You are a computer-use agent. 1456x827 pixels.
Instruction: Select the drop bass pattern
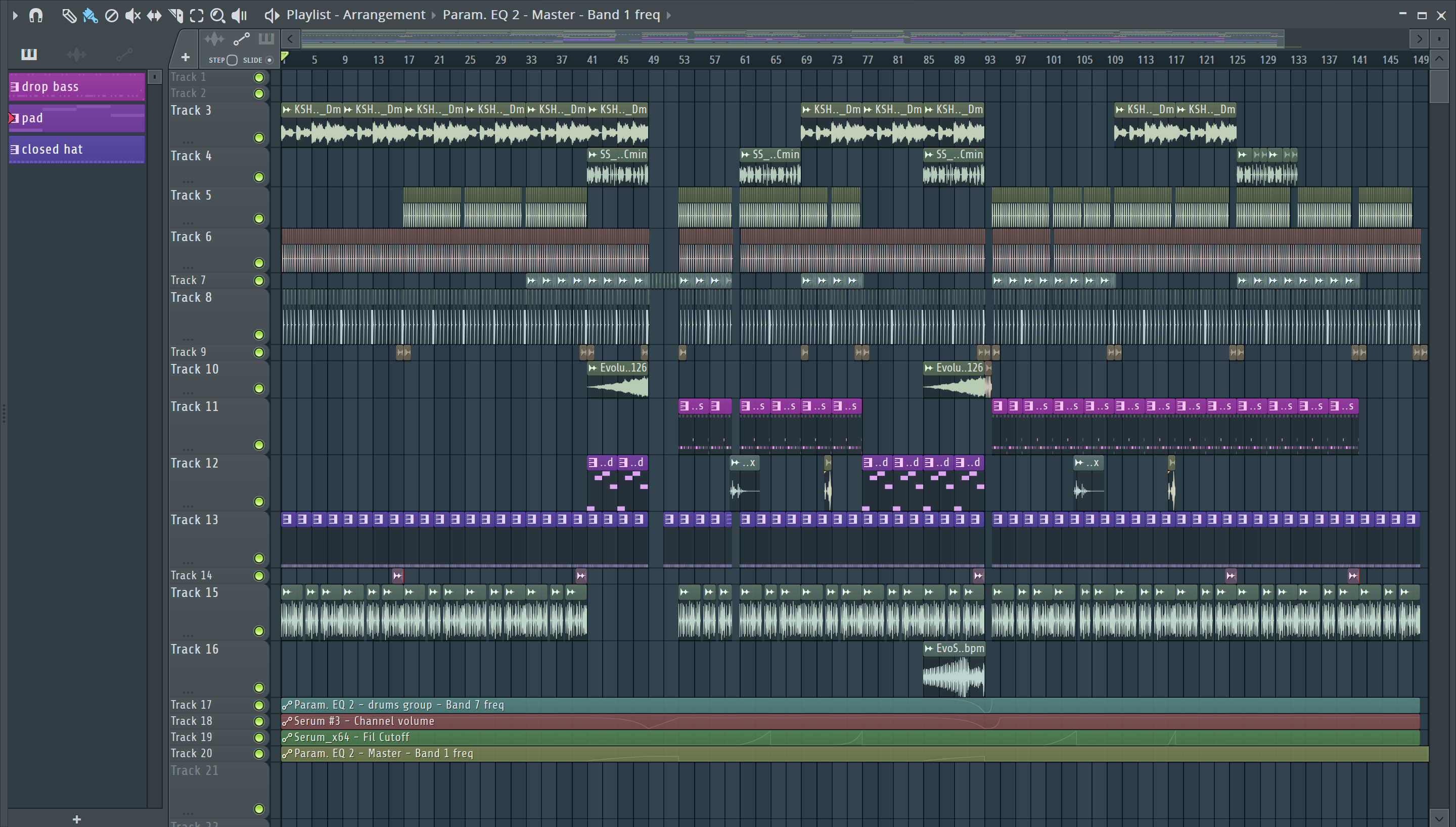77,87
